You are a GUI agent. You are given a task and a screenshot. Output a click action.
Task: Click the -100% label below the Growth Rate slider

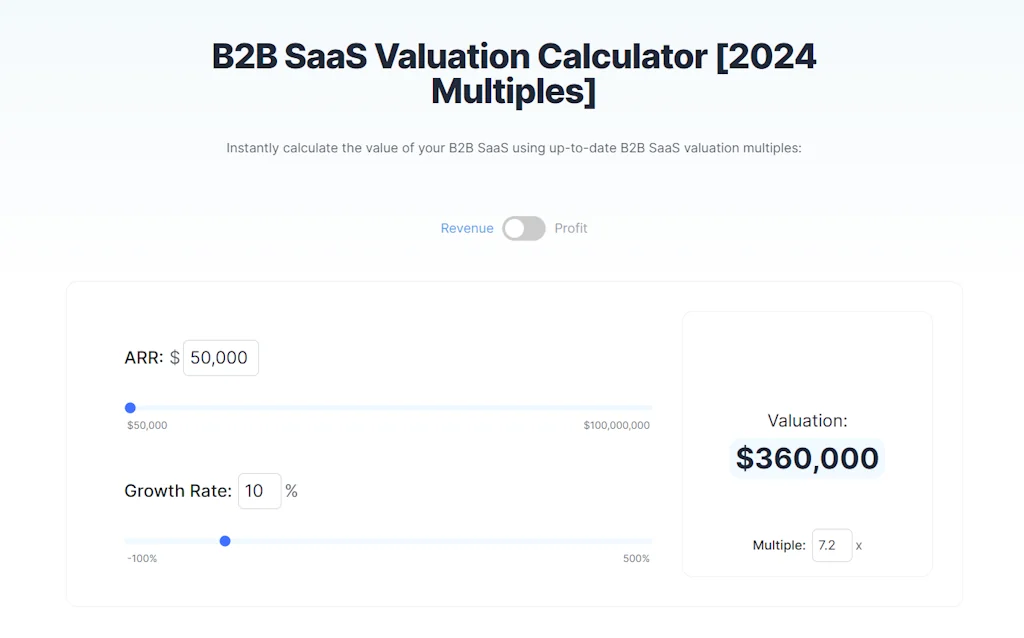coord(141,558)
